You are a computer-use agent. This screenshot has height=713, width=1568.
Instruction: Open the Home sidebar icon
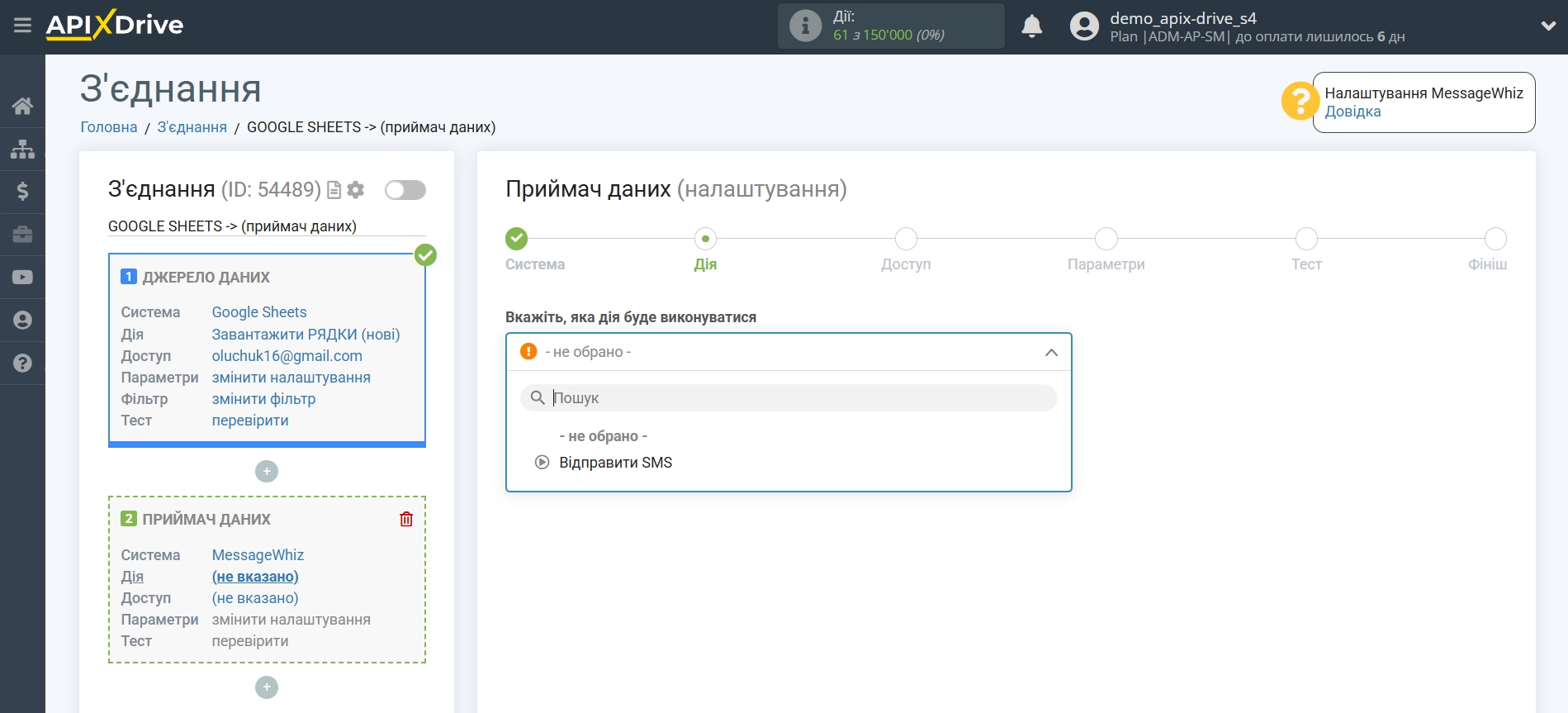(22, 106)
